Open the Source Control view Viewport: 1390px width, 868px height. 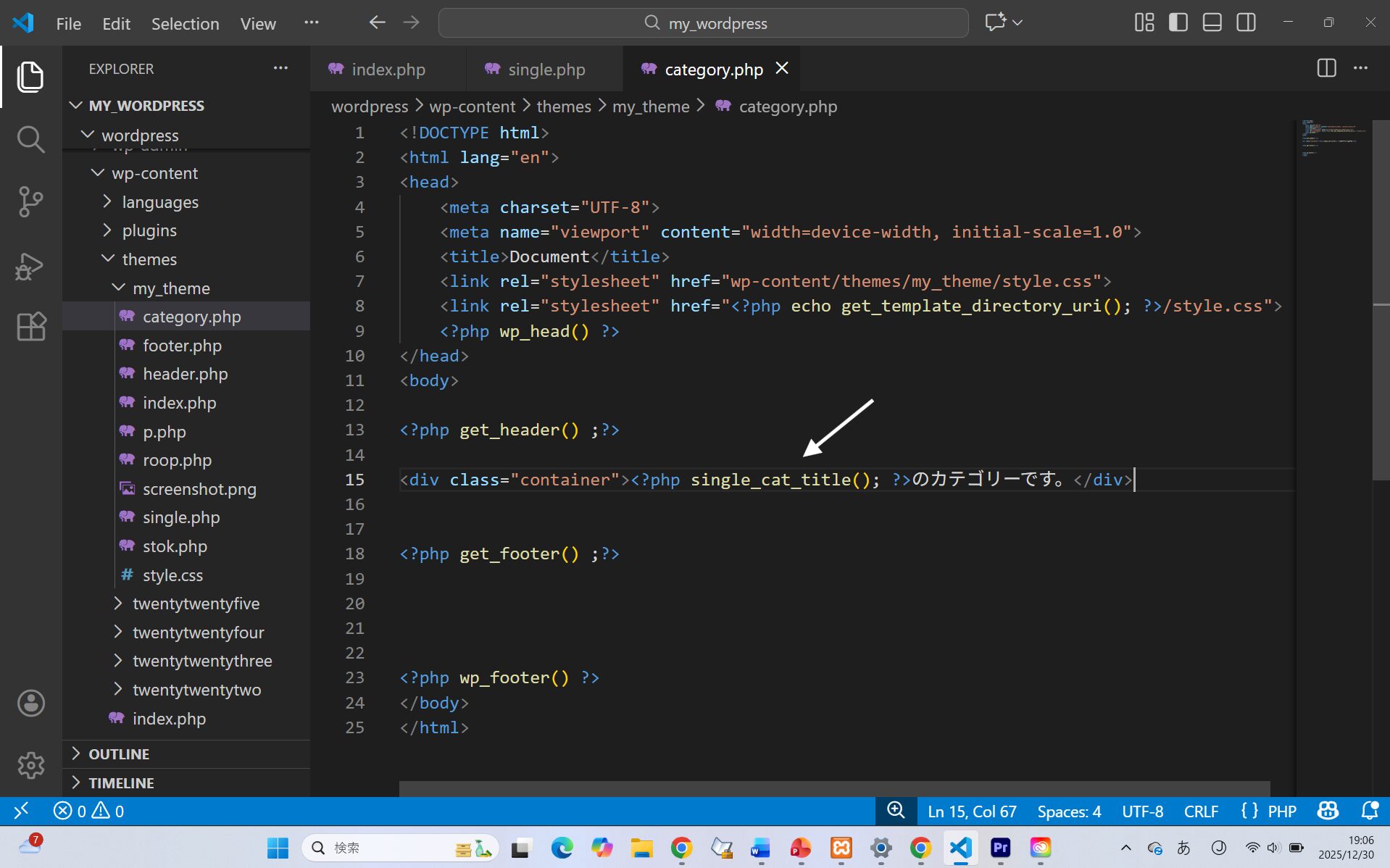tap(30, 201)
